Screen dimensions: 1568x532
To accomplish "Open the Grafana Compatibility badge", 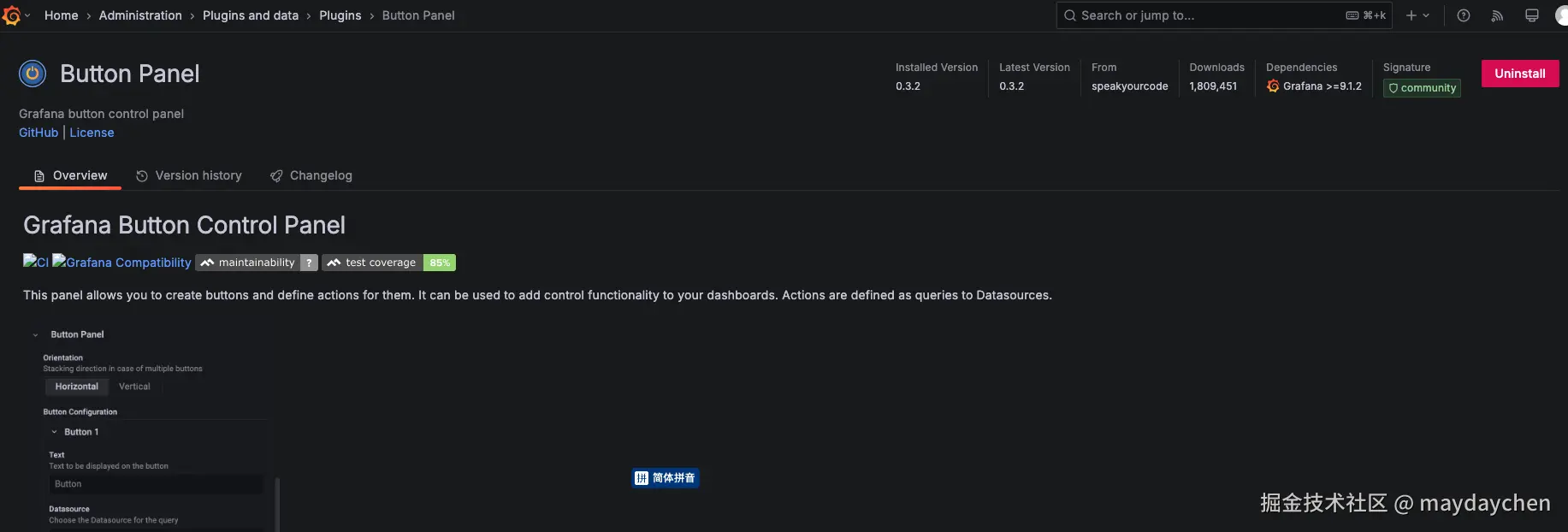I will pos(121,262).
